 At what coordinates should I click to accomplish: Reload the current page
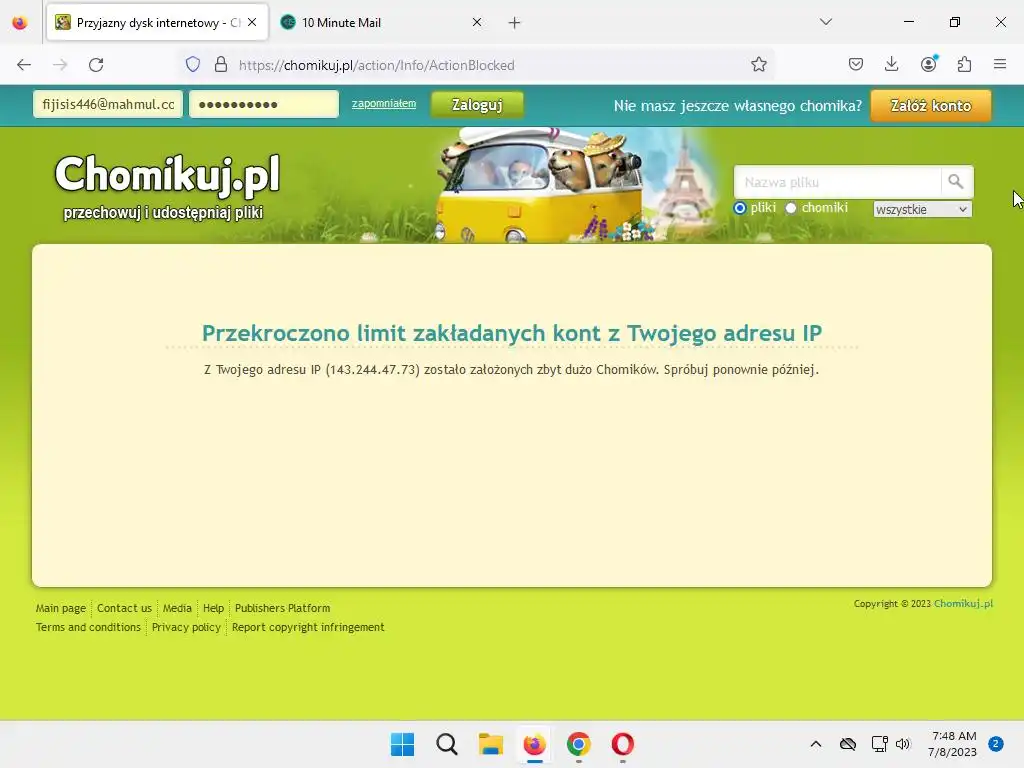click(x=96, y=65)
